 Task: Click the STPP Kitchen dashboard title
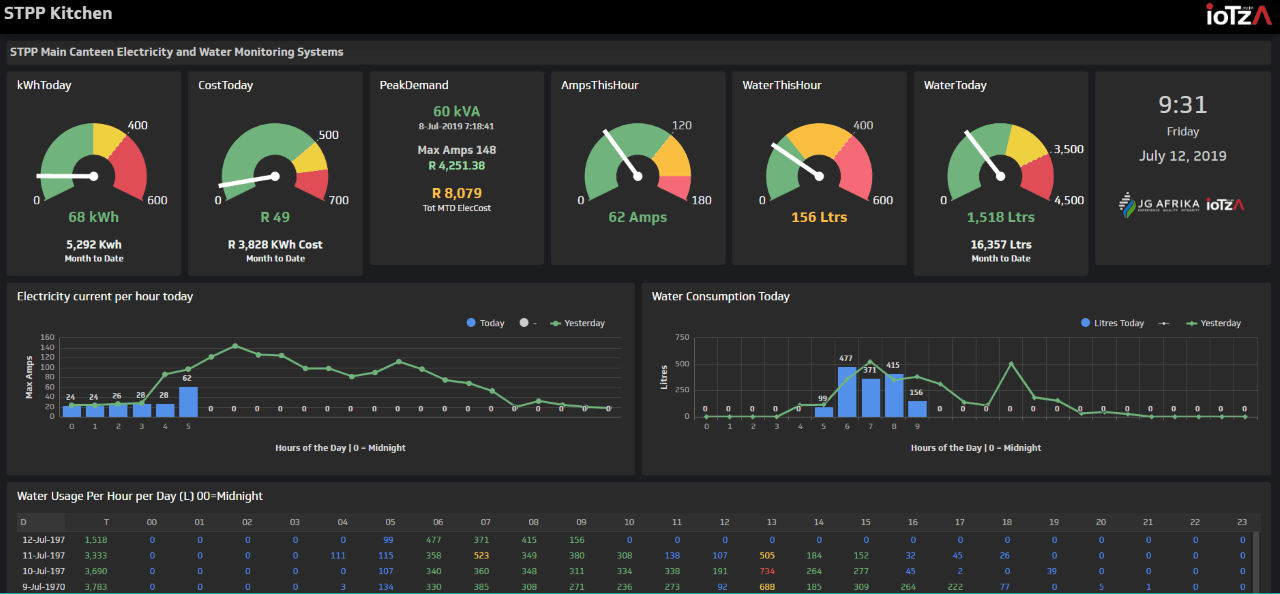coord(58,14)
